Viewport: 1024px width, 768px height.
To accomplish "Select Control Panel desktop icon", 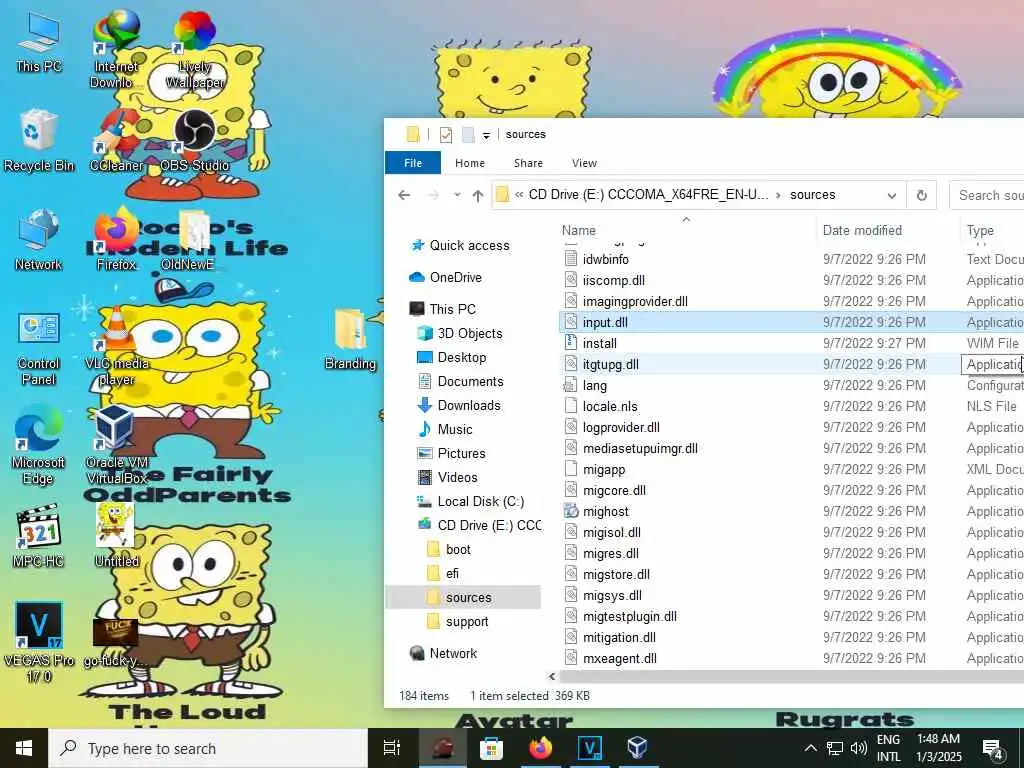I will tap(39, 347).
